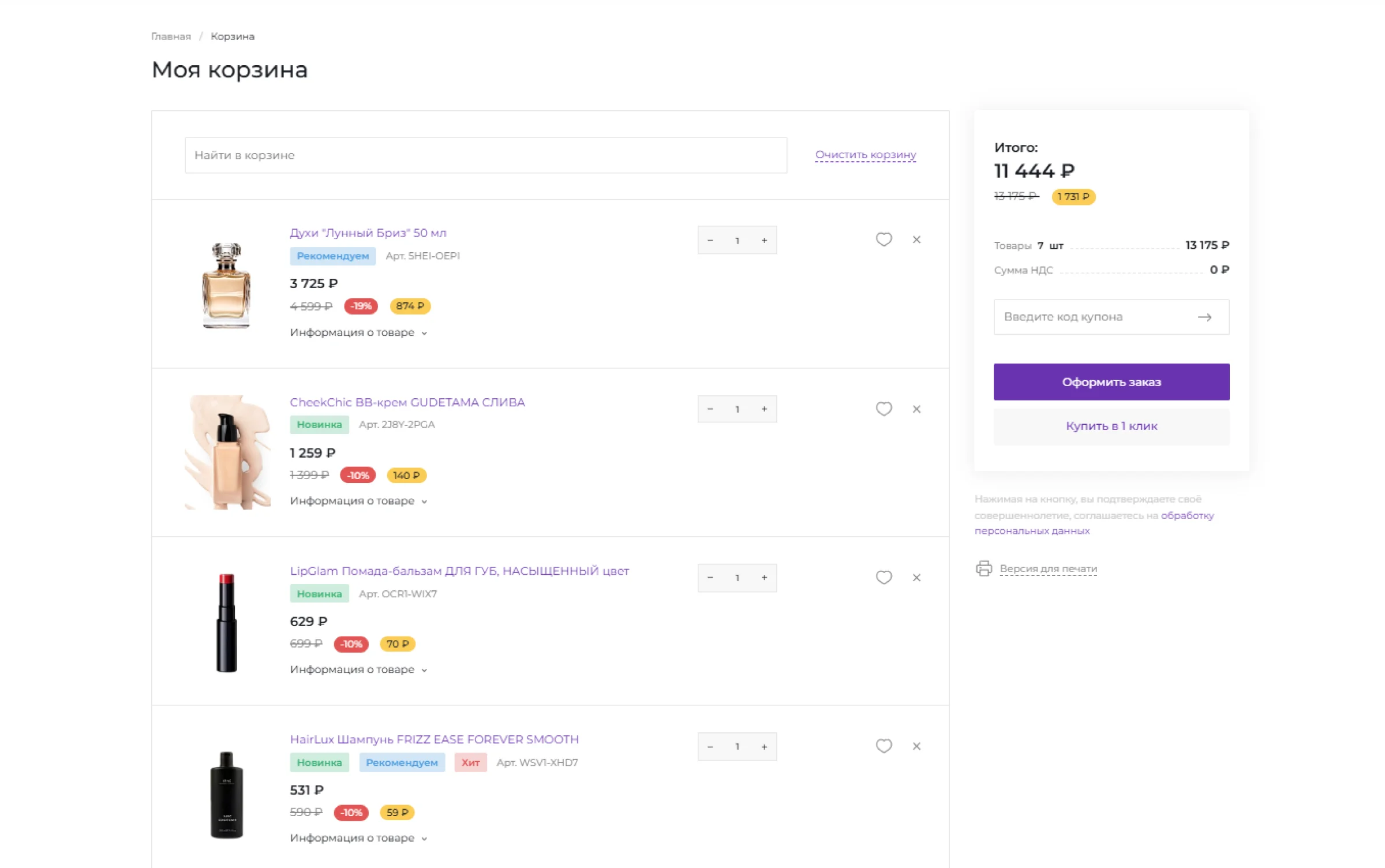Toggle favorite heart for HairLux shampoo
This screenshot has height=868, width=1385.
click(x=884, y=746)
